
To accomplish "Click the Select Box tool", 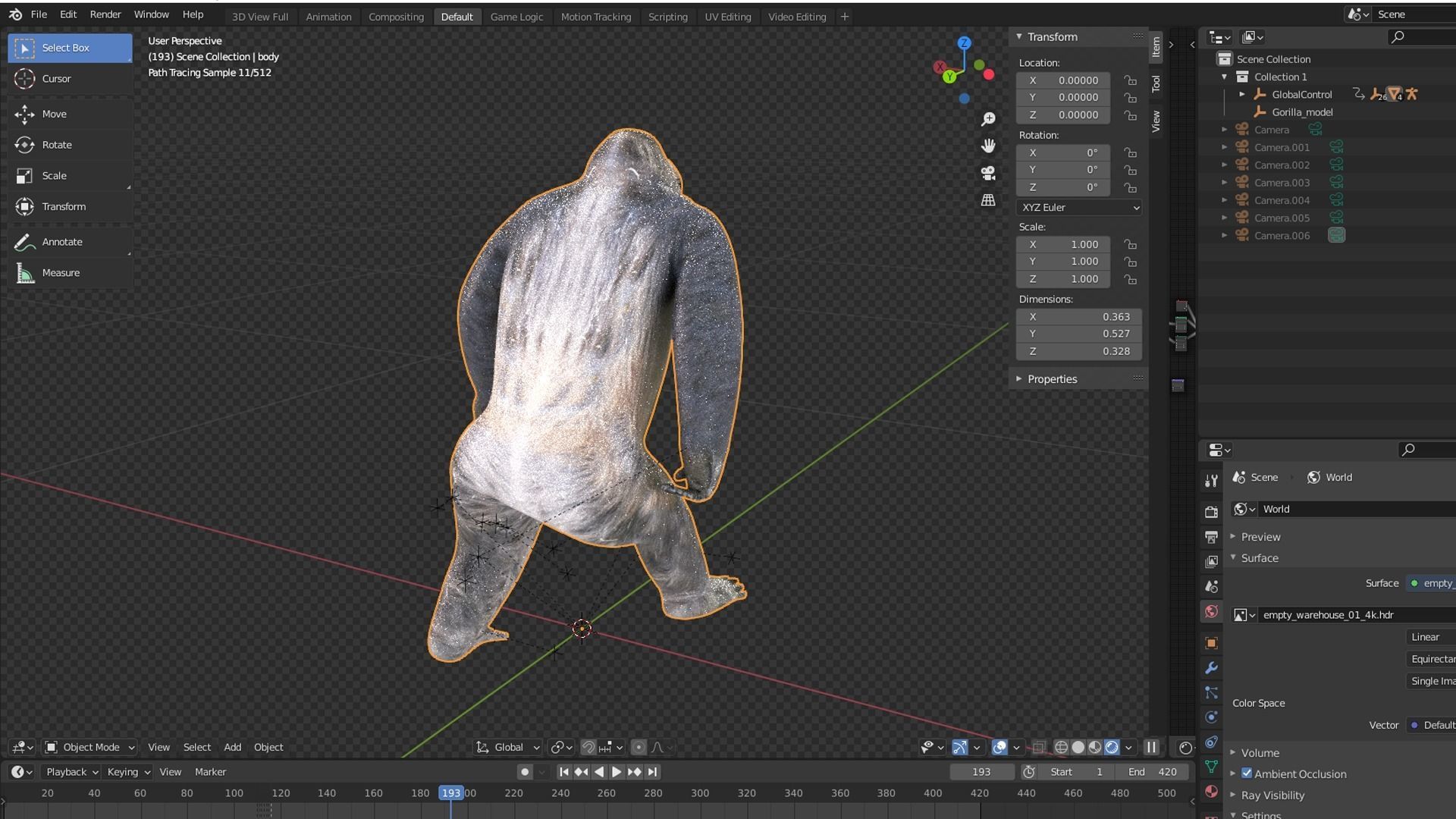I will coord(70,48).
